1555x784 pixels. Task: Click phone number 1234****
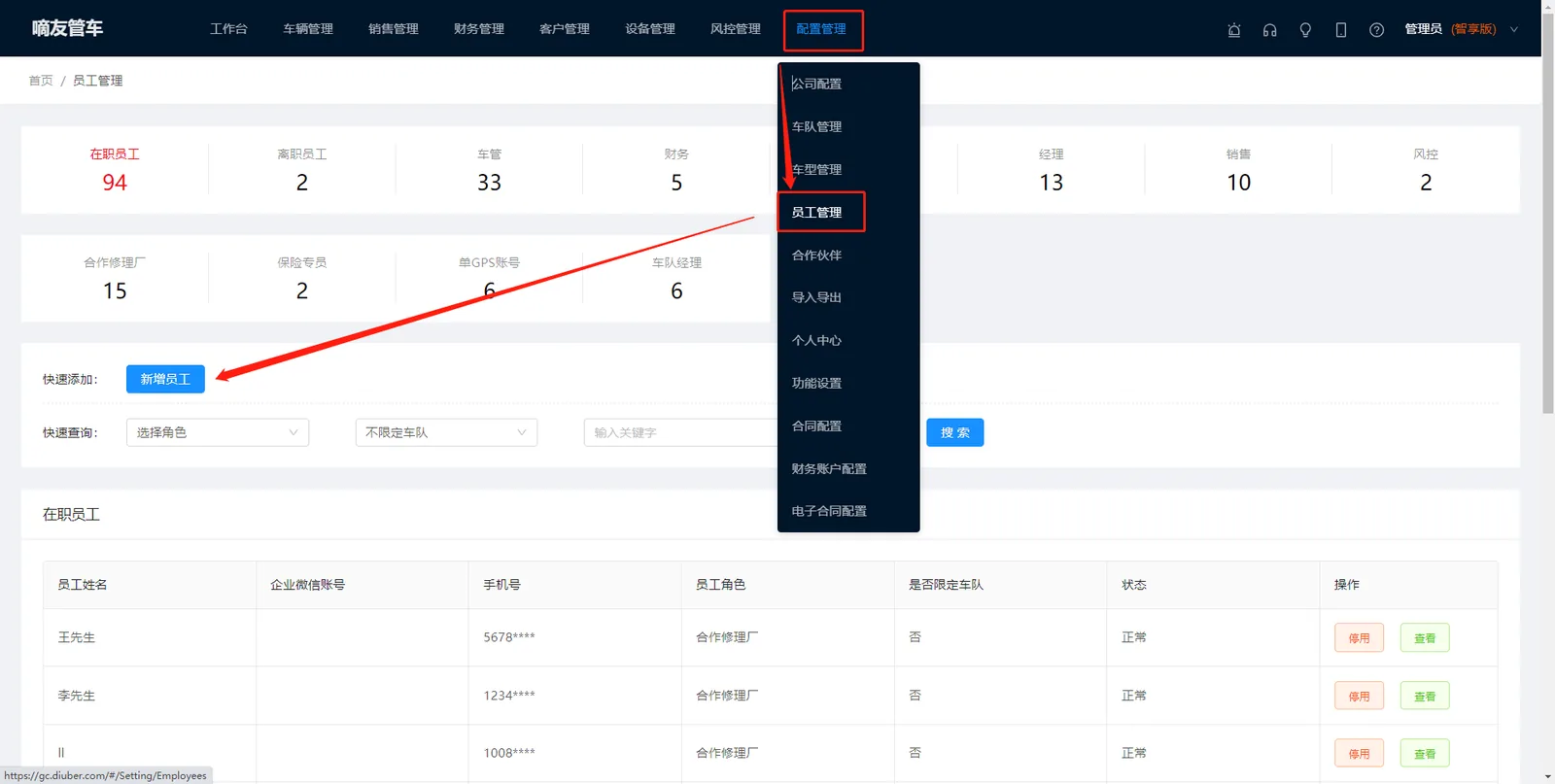[x=509, y=696]
